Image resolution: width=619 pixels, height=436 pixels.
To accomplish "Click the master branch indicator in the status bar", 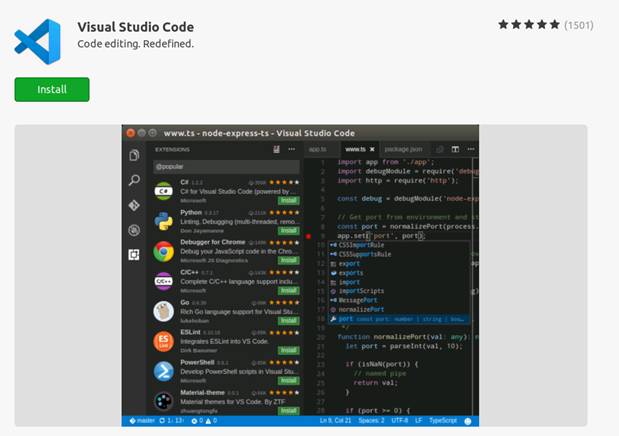I will 142,421.
